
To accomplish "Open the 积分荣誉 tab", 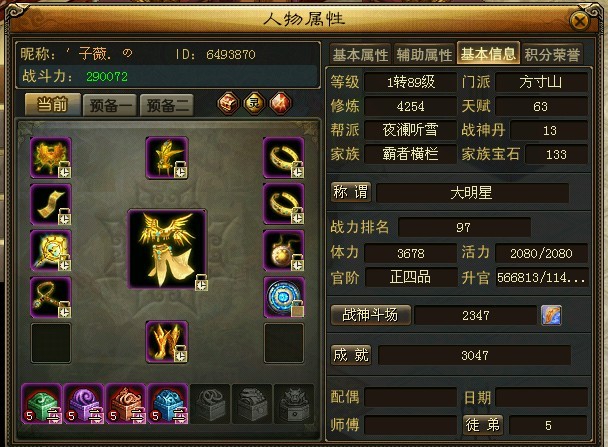I will point(552,55).
